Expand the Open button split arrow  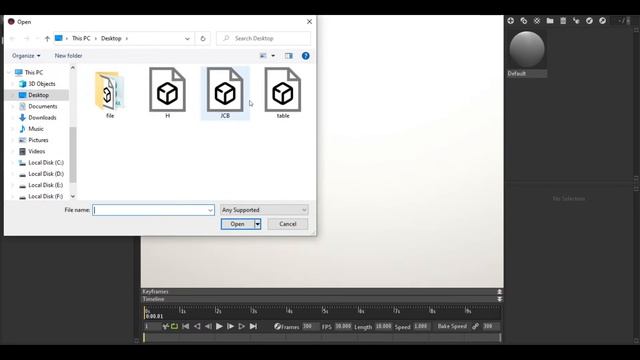(258, 224)
